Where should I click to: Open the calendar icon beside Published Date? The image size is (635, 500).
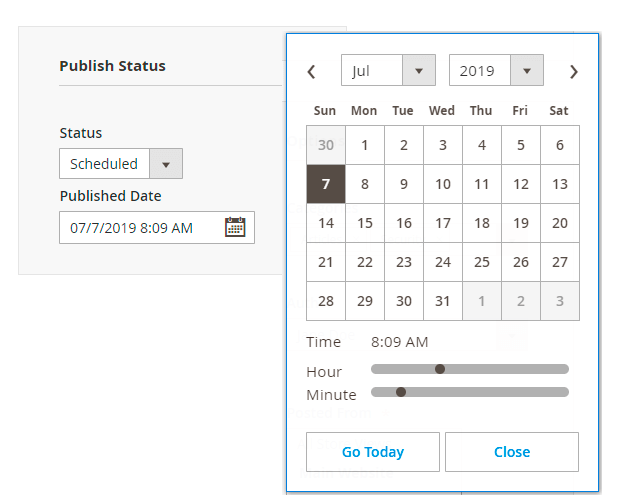coord(235,227)
